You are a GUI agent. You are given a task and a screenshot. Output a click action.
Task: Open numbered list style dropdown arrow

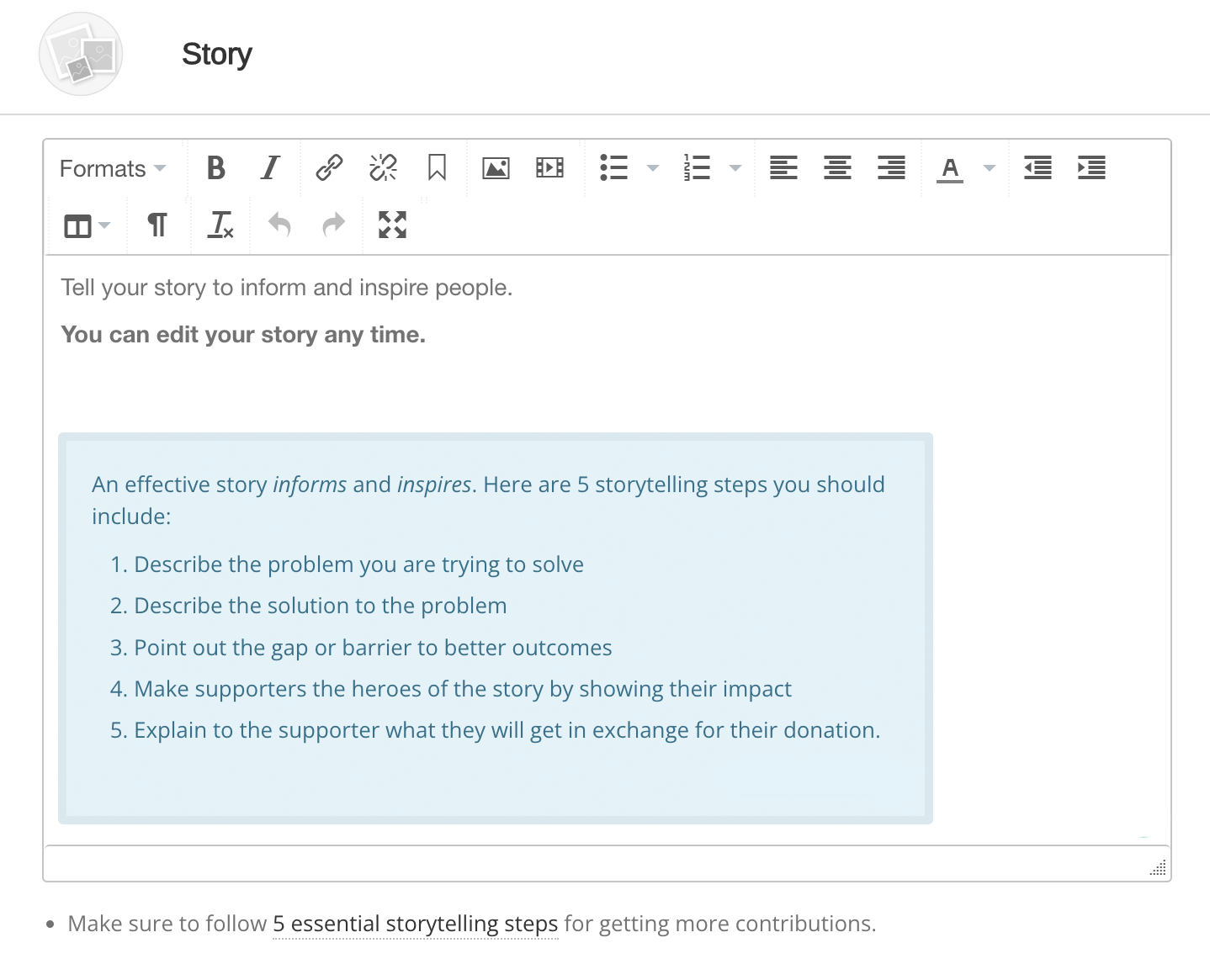point(735,168)
